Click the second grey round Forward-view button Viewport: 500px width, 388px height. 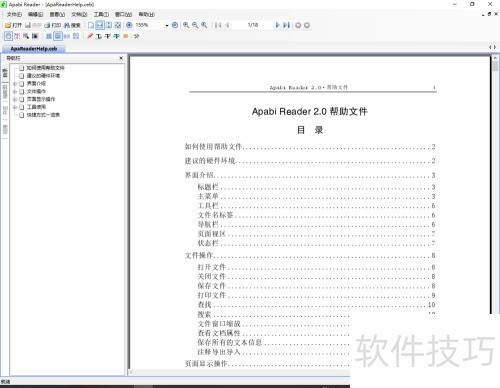pyautogui.click(x=307, y=25)
